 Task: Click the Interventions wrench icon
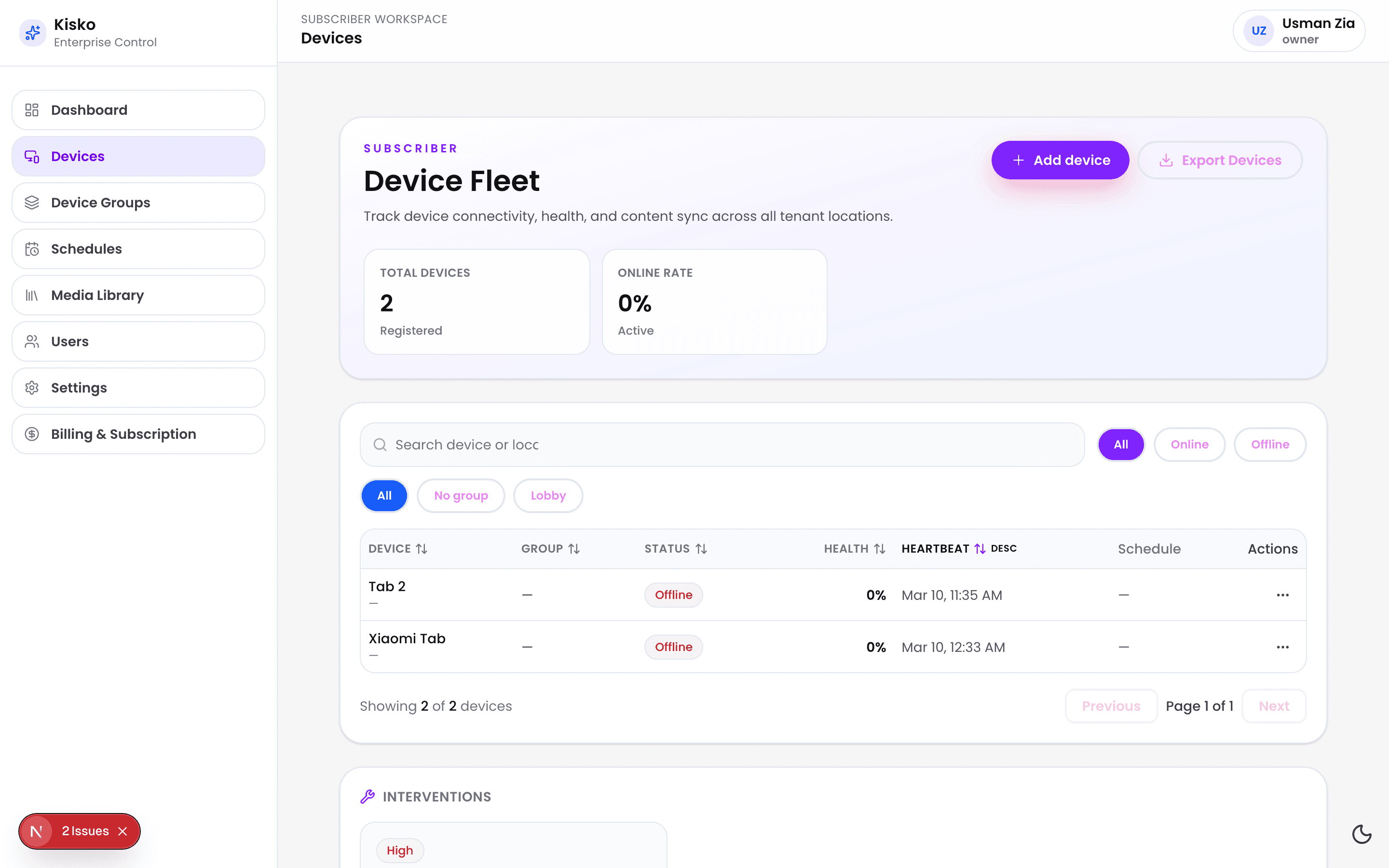(368, 796)
